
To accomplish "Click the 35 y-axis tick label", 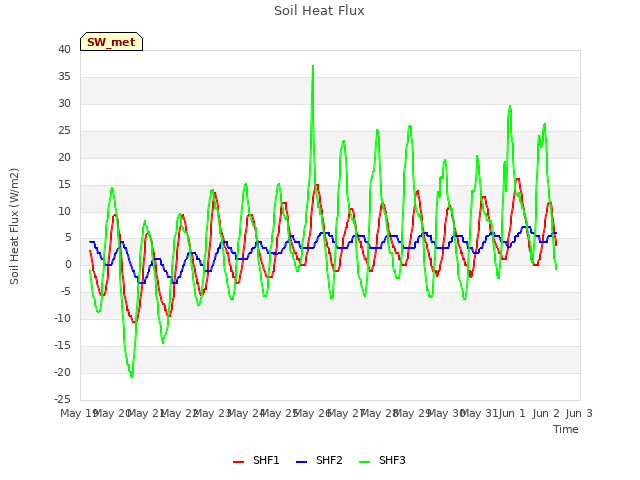I will click(64, 76).
